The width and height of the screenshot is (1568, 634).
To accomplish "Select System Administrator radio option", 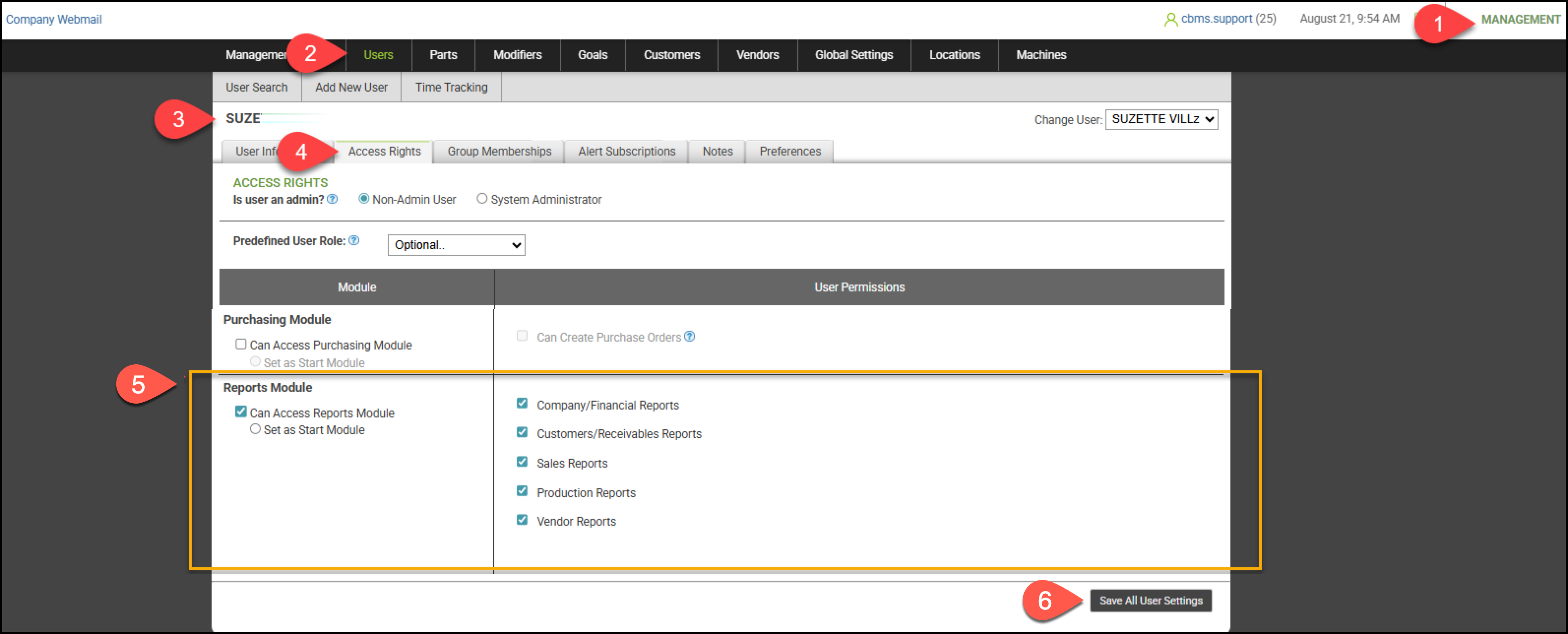I will tap(481, 198).
